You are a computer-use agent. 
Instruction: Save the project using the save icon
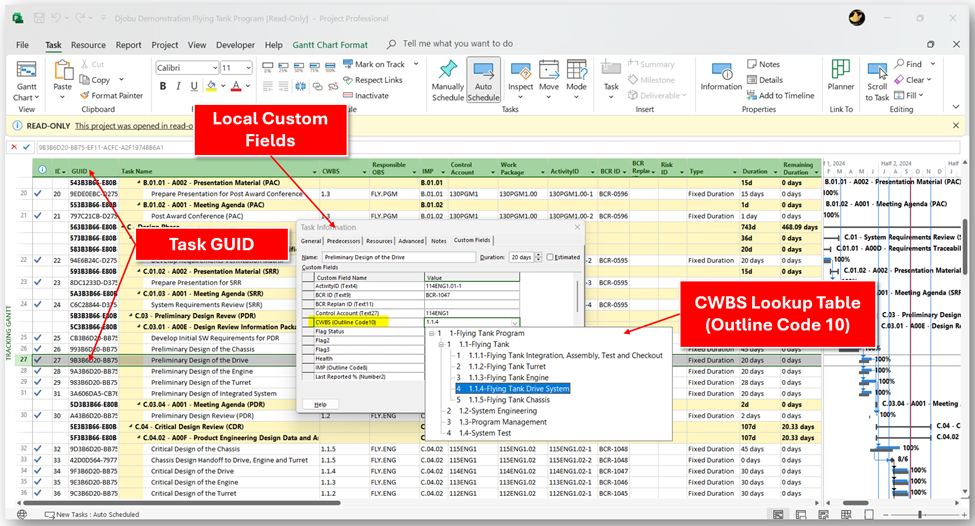[x=39, y=18]
